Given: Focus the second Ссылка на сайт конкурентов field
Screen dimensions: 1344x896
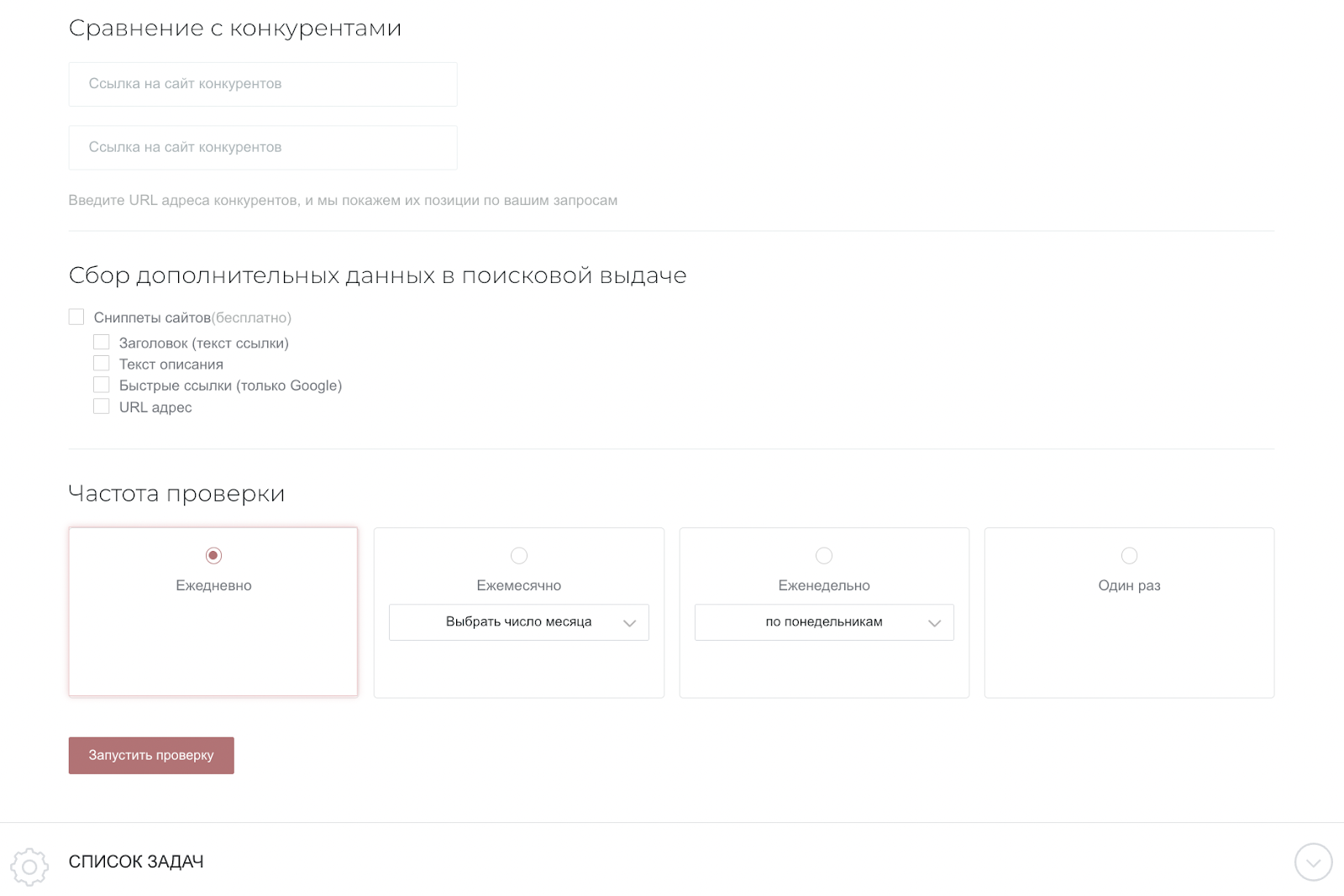Looking at the screenshot, I should [263, 148].
